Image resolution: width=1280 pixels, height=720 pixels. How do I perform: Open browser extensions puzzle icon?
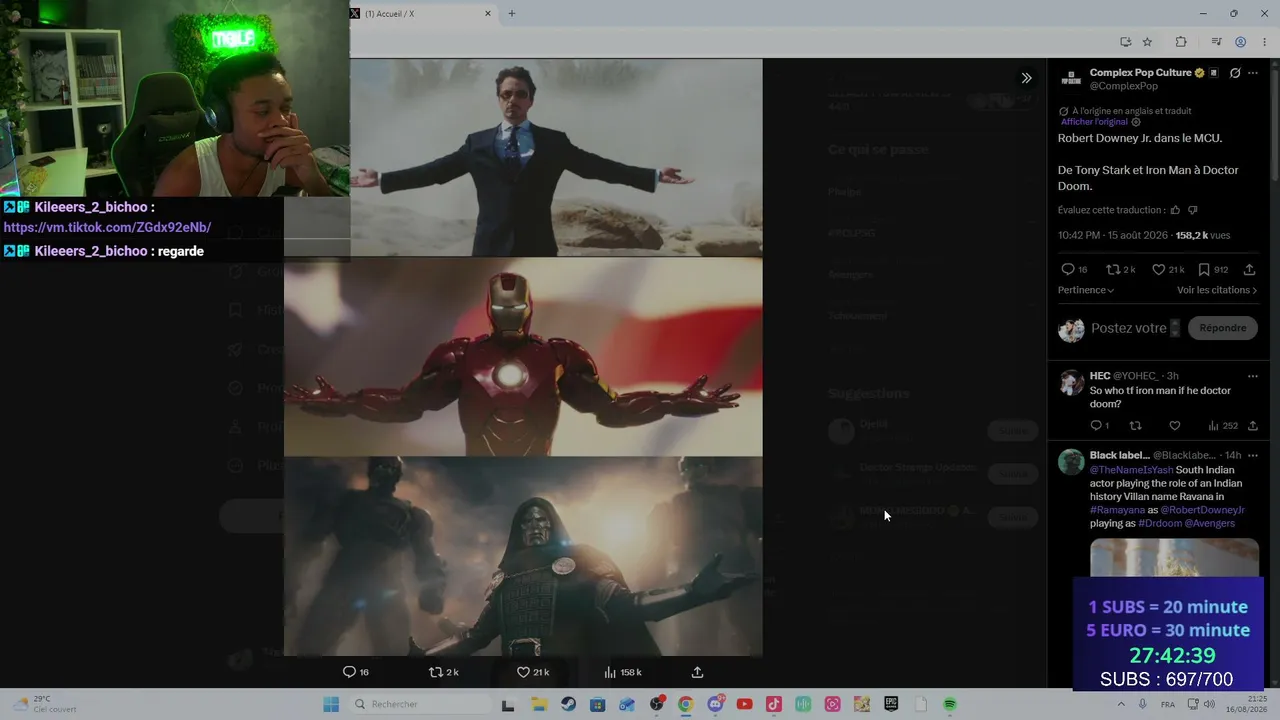[1181, 42]
